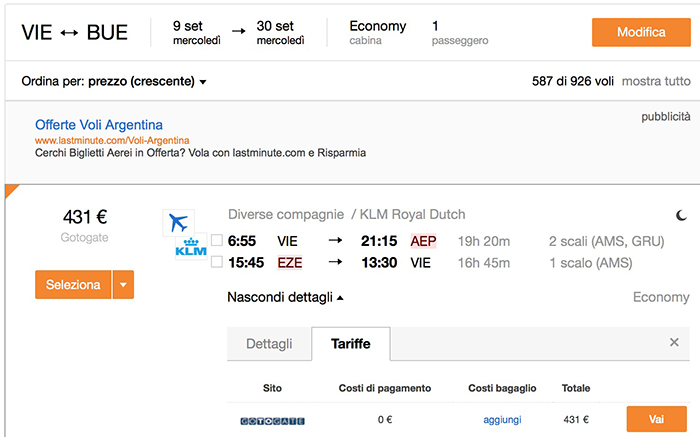Collapse Nascondi dettagli section
The image size is (700, 437).
click(285, 297)
